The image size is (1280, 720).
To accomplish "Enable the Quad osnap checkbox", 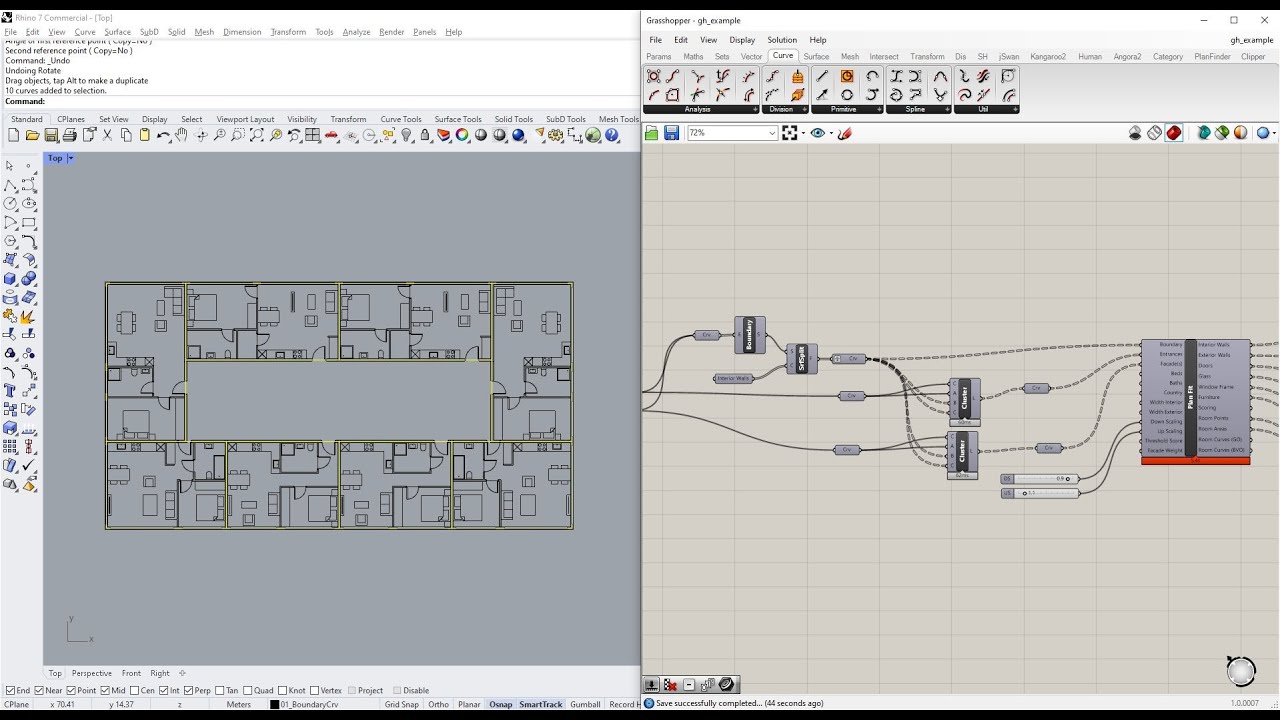I will [248, 690].
